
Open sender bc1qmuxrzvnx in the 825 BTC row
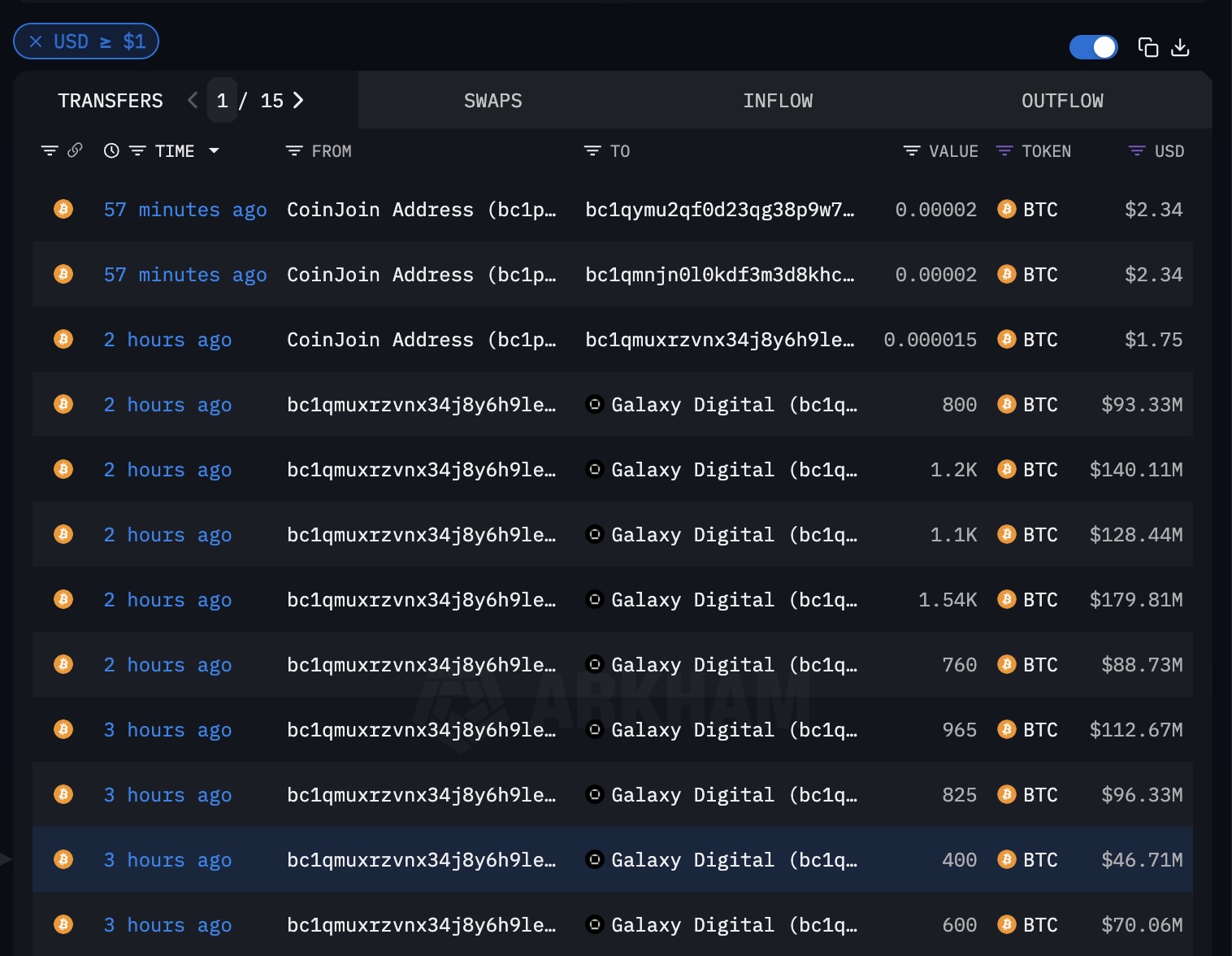(422, 795)
